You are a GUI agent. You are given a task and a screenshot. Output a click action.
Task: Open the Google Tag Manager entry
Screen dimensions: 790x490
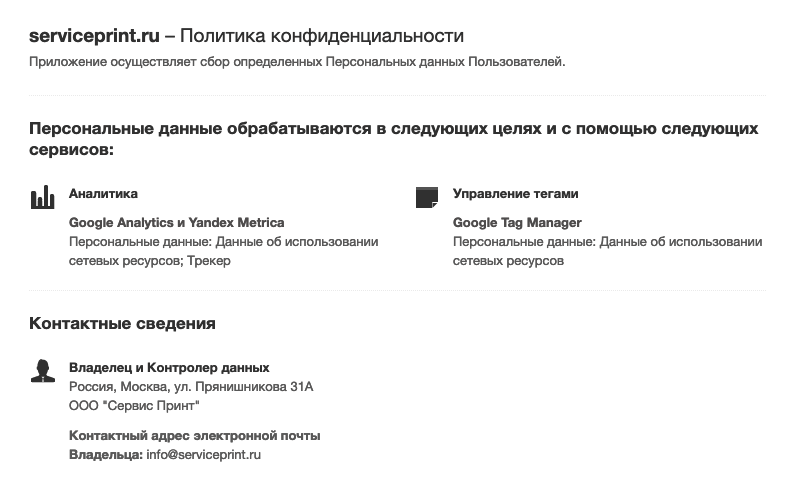point(517,223)
